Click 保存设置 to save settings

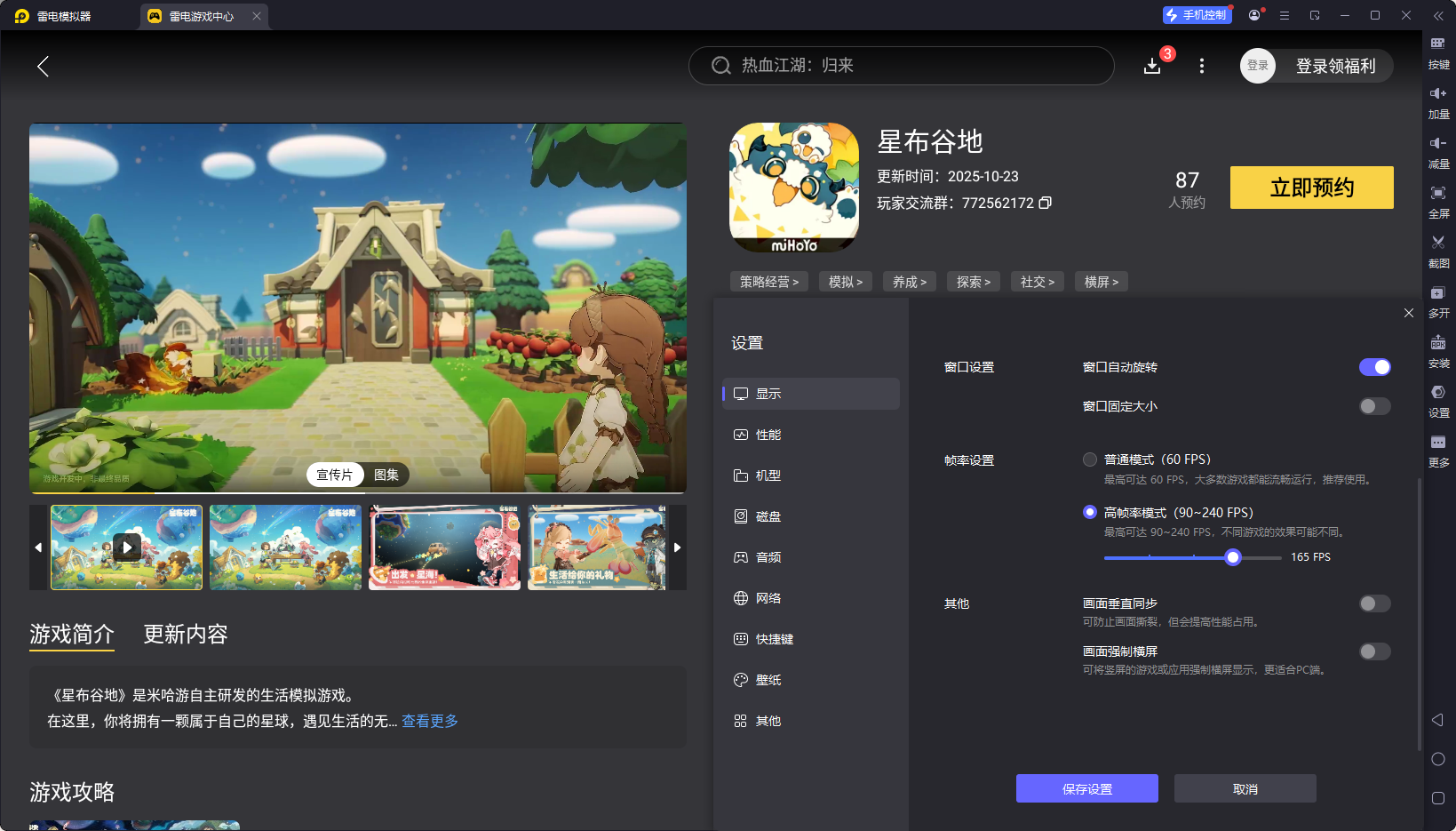(1087, 788)
